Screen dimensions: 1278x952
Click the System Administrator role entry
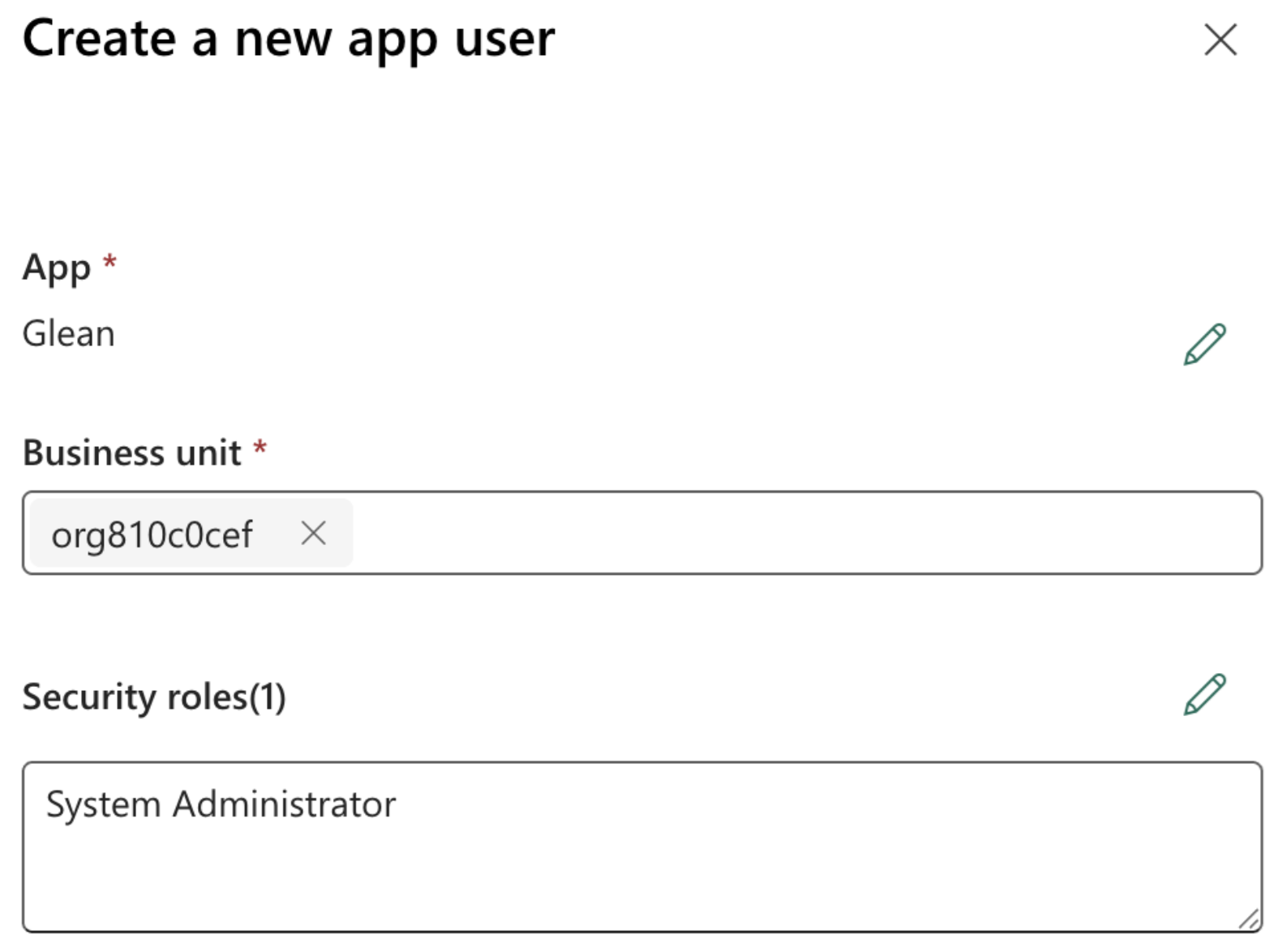pos(221,804)
